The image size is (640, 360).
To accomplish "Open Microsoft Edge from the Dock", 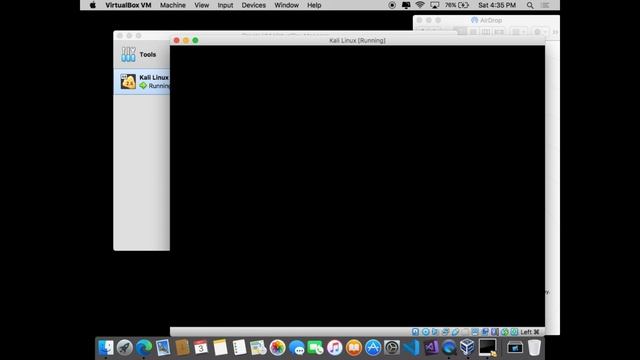I will 144,348.
